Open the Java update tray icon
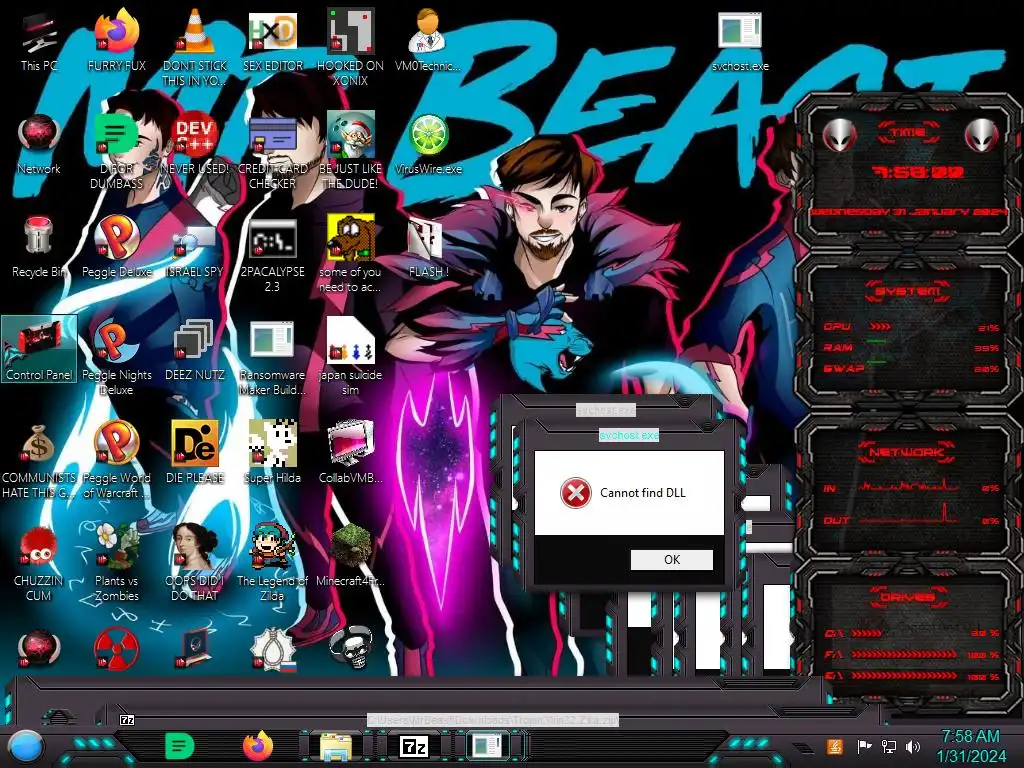The image size is (1024, 768). 835,746
